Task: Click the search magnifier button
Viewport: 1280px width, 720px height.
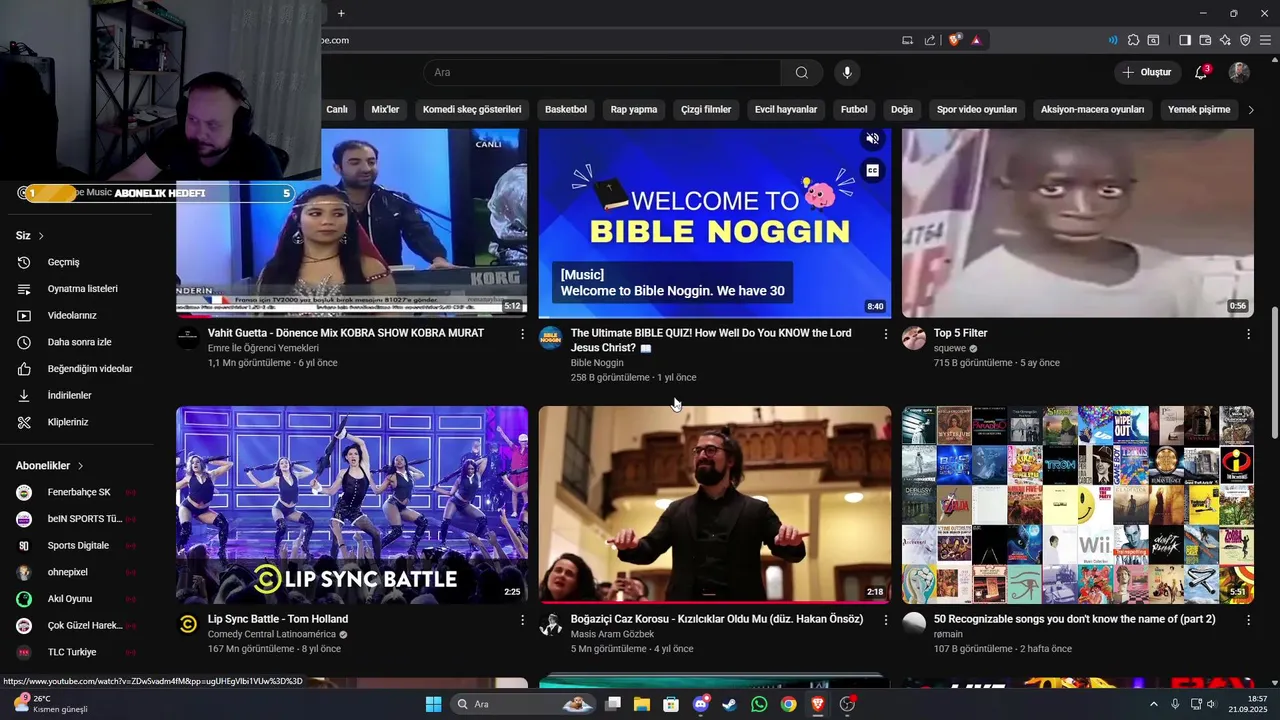Action: pyautogui.click(x=802, y=72)
